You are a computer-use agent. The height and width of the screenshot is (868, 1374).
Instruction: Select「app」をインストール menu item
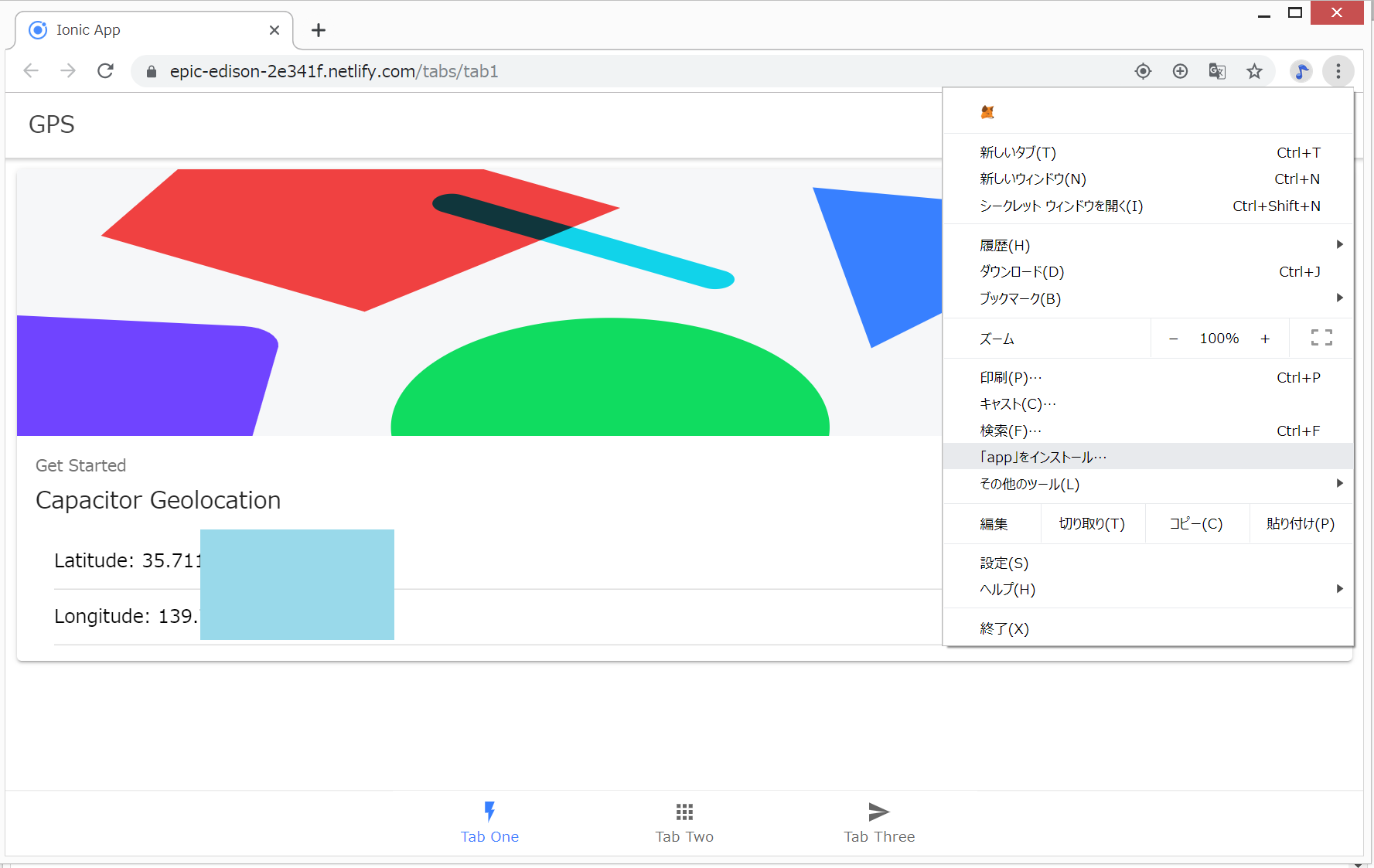click(1043, 457)
